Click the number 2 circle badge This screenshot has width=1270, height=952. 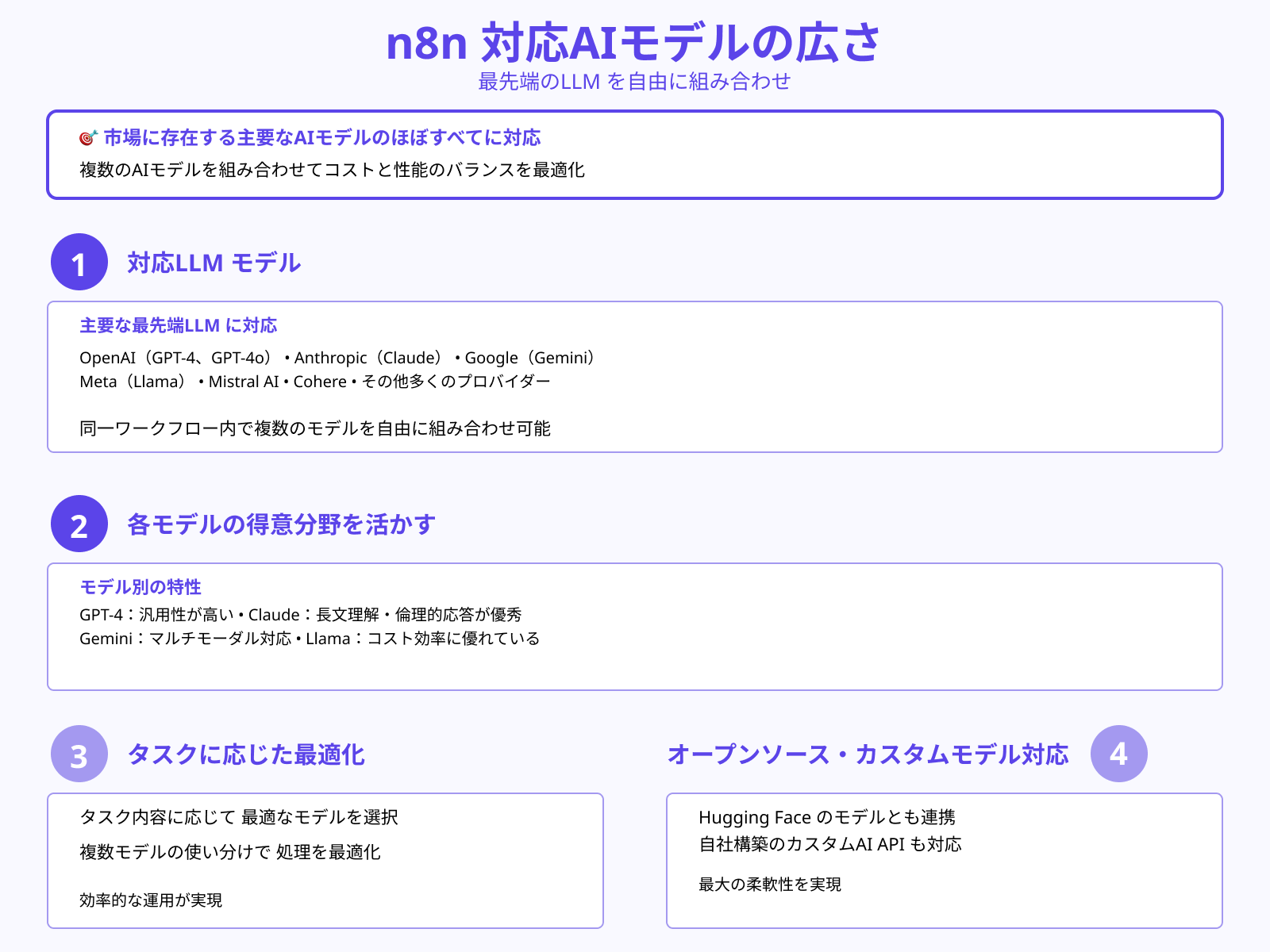point(79,524)
